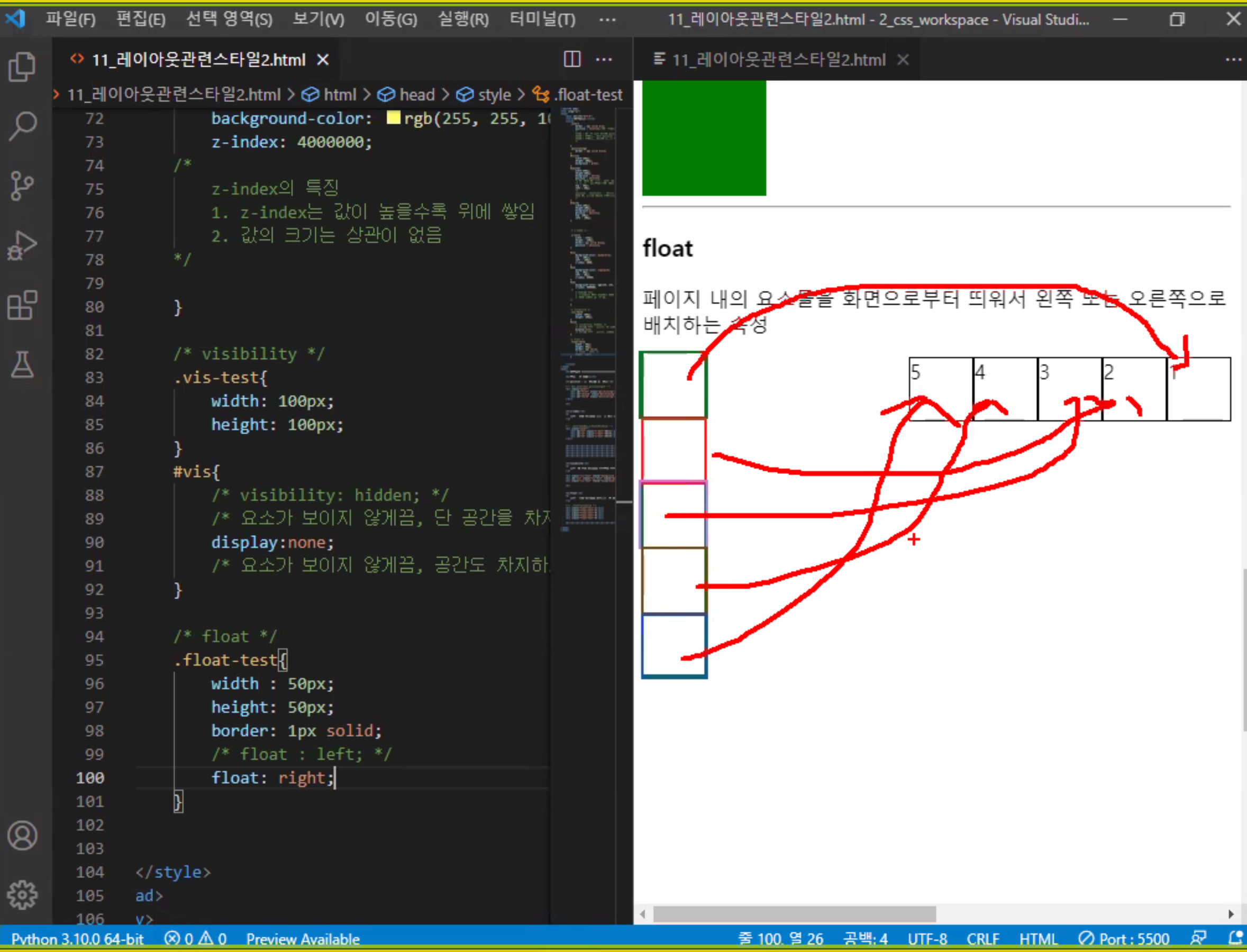Open Run and Debug view
The height and width of the screenshot is (952, 1247).
click(23, 246)
